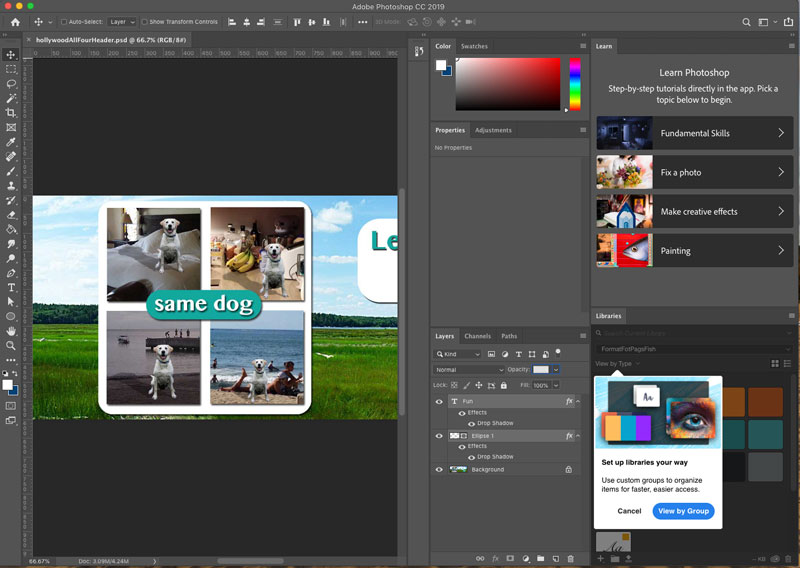Collapse effects on Ellipse 1 layer
Viewport: 800px width, 568px height.
(x=578, y=436)
